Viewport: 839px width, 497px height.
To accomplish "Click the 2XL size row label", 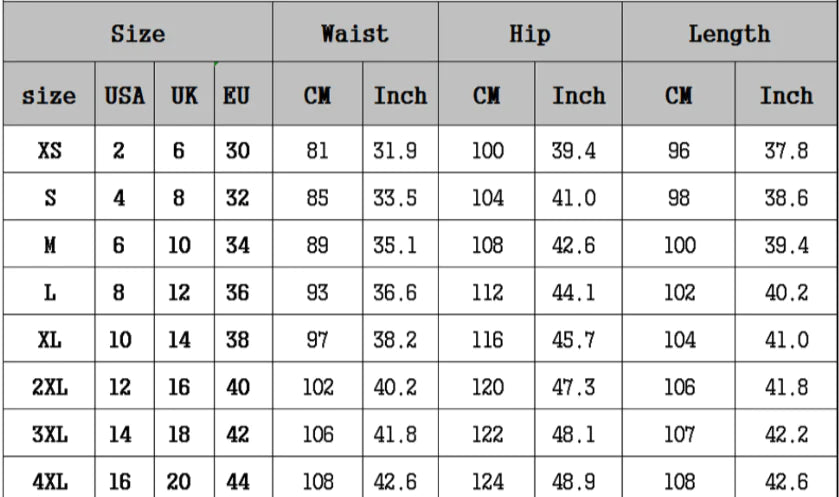I will [49, 387].
